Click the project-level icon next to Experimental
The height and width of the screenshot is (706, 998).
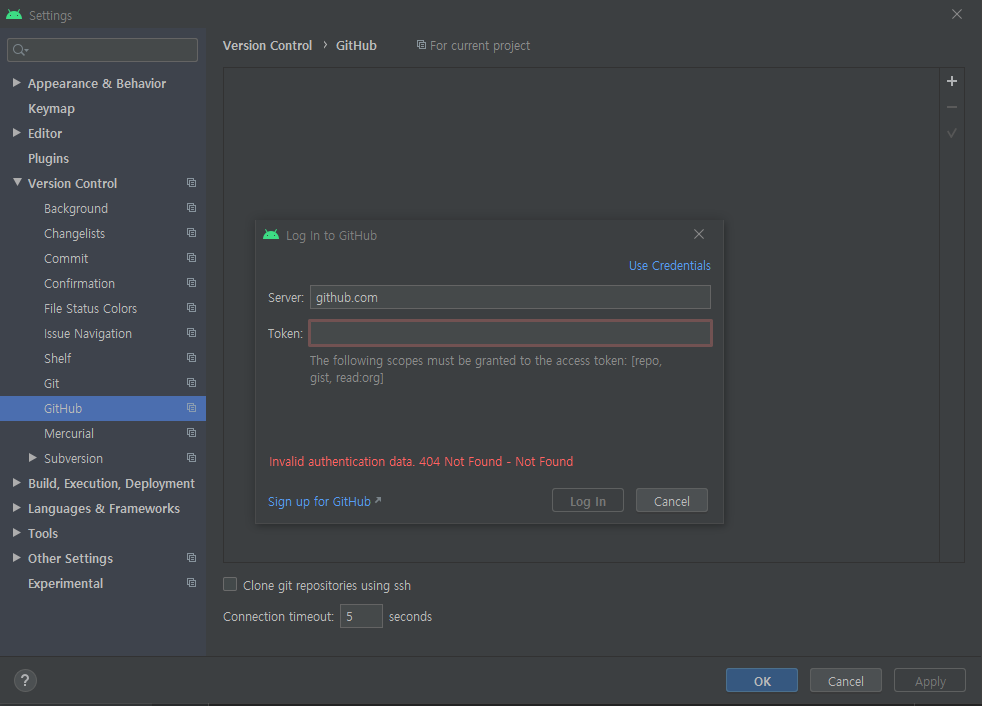coord(191,582)
